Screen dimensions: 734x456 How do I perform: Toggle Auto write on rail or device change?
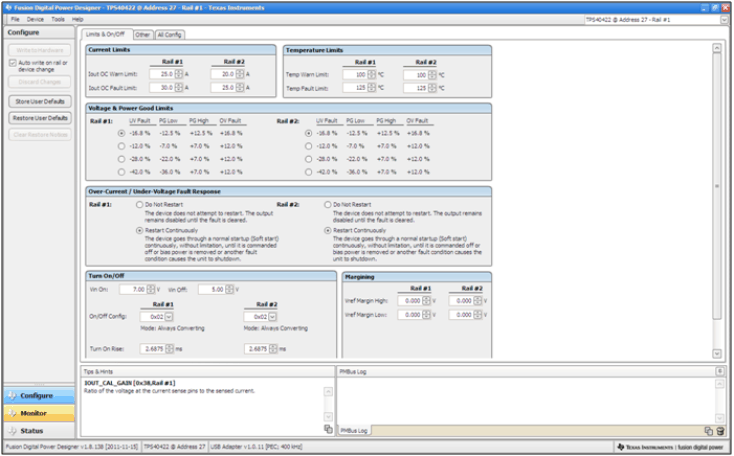click(13, 63)
